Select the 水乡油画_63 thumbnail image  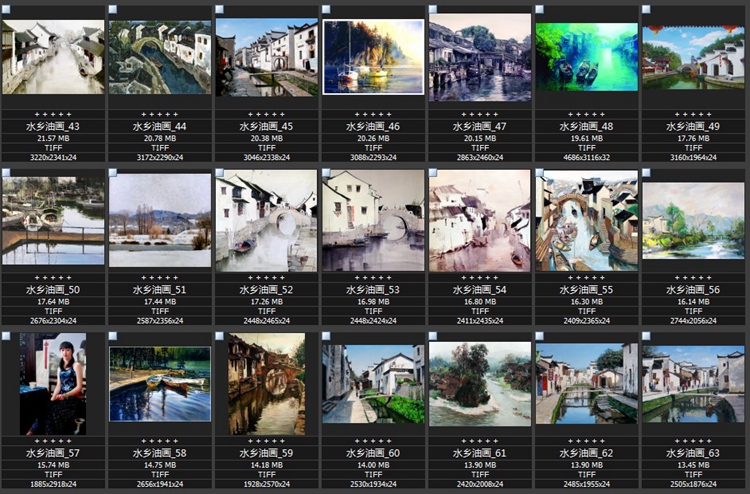click(x=693, y=384)
